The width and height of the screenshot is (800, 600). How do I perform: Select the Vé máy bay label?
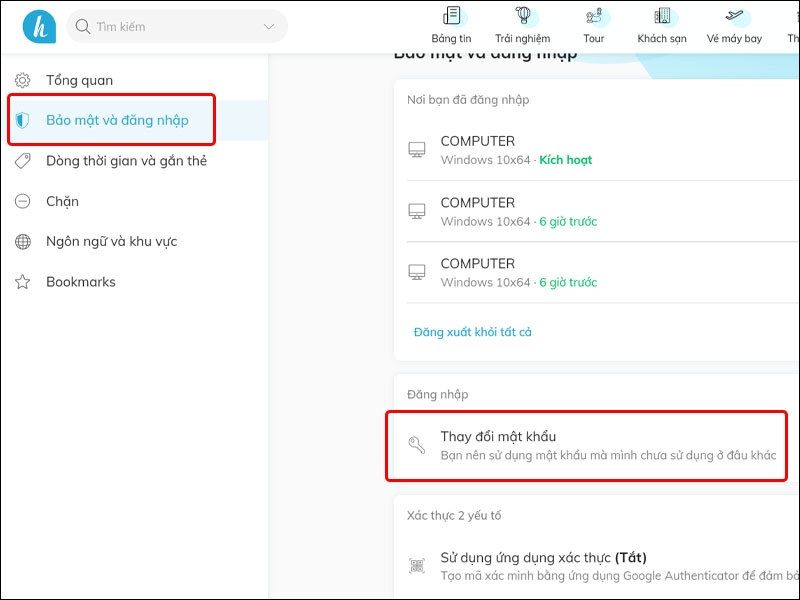(x=734, y=39)
